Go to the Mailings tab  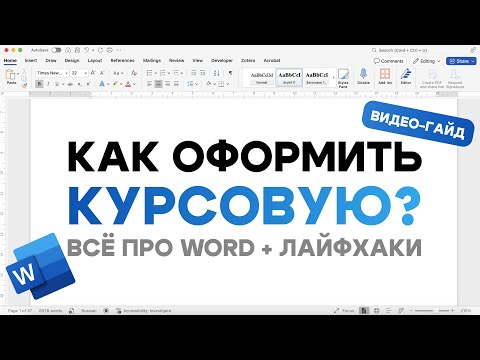point(152,61)
